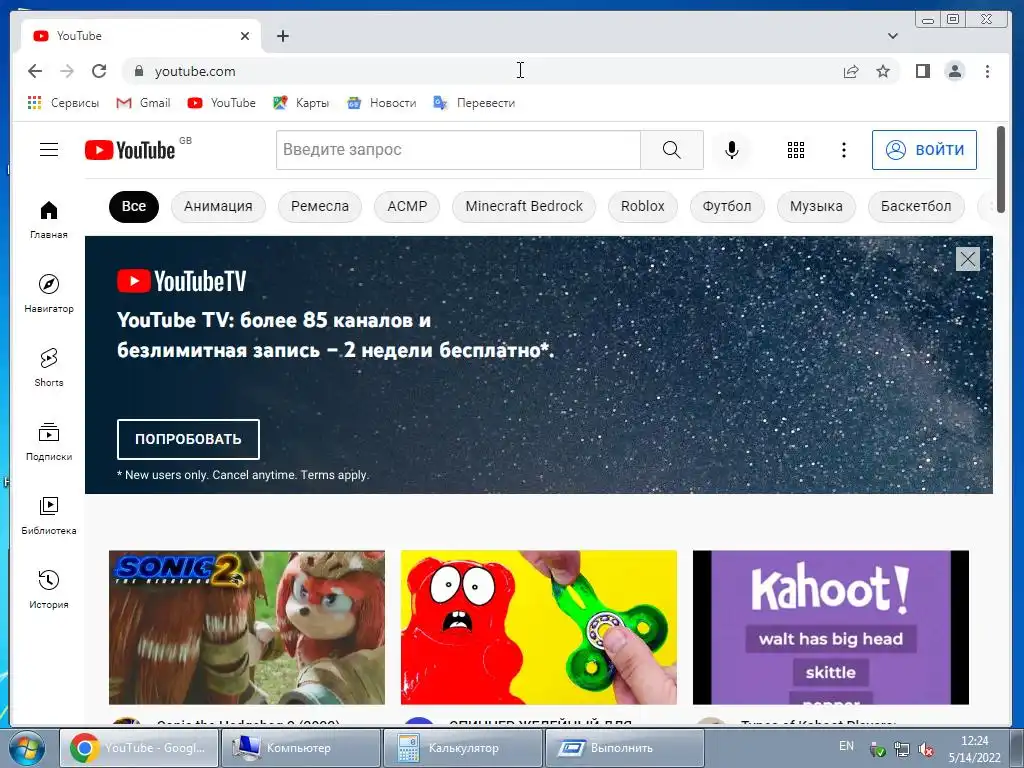
Task: Close the YouTube TV banner
Action: point(967,259)
